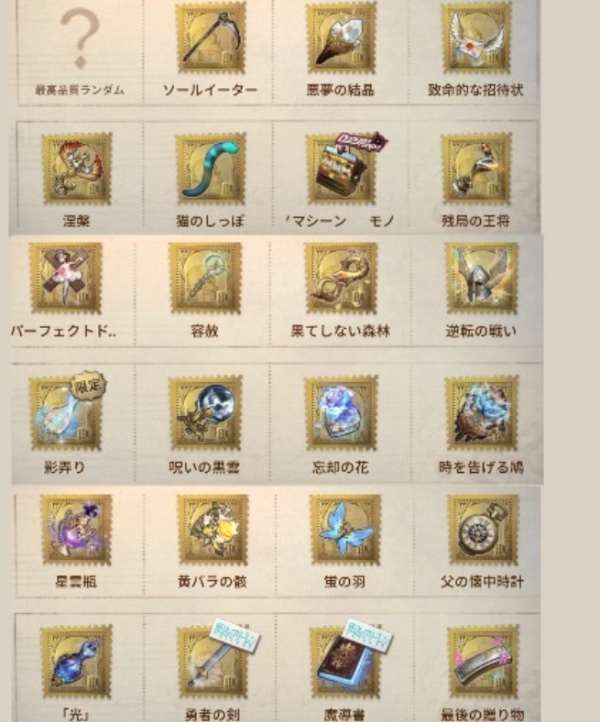Choose the 致命的な招待状 winged letter
600x722 pixels.
coord(477,37)
